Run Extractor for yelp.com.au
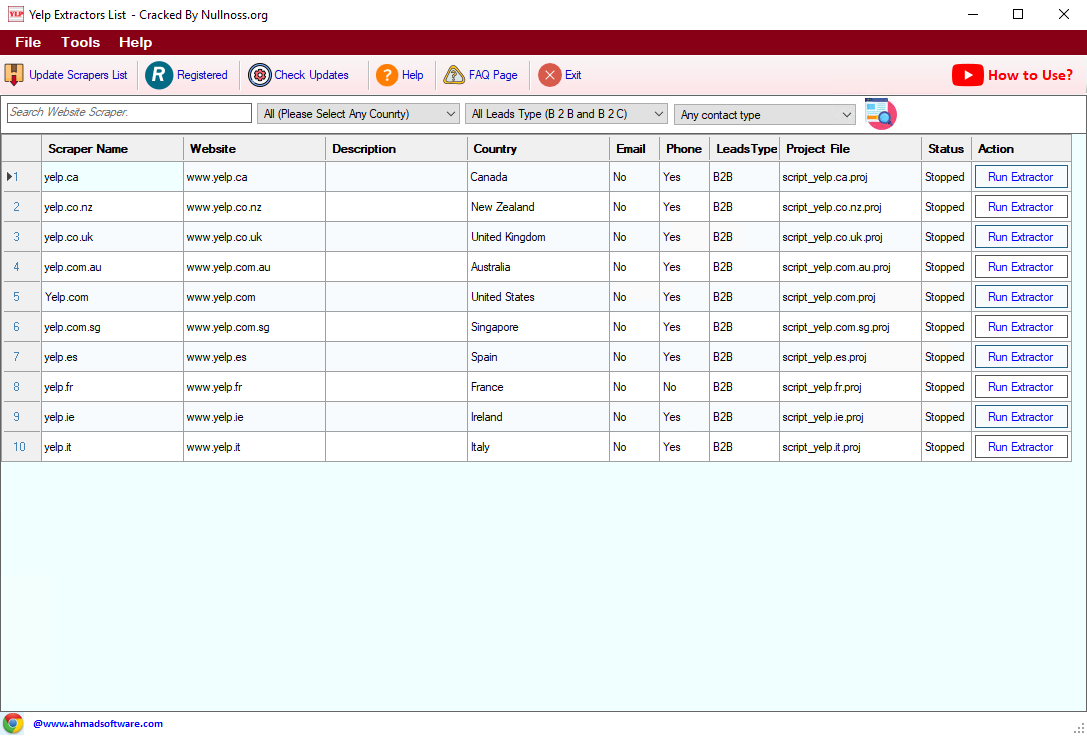 (x=1021, y=267)
